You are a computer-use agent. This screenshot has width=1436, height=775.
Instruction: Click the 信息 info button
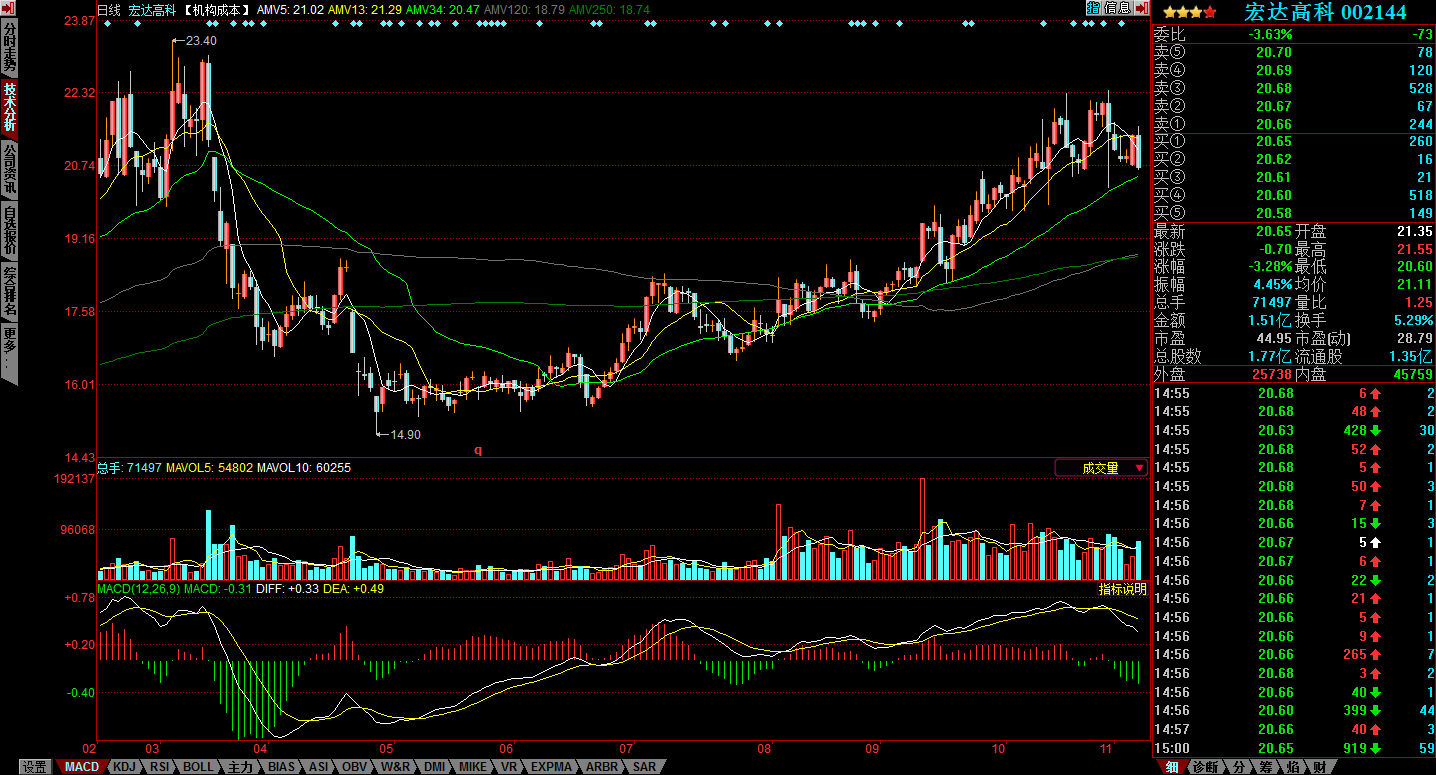1117,7
